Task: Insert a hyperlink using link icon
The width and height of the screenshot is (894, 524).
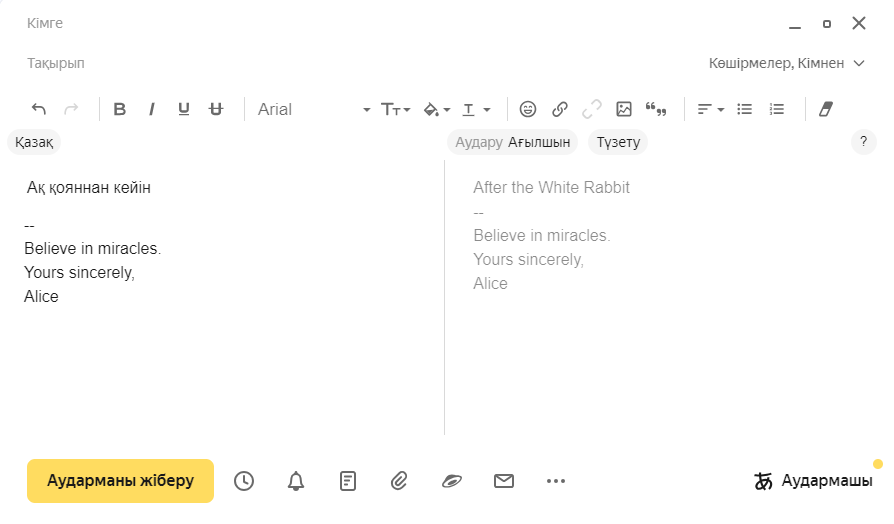Action: point(560,109)
